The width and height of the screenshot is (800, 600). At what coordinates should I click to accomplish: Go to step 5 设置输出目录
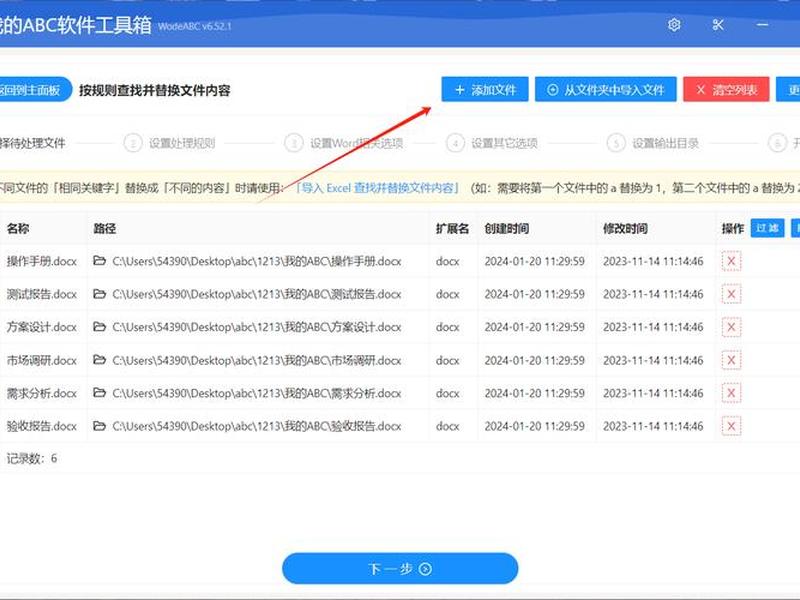(x=653, y=143)
